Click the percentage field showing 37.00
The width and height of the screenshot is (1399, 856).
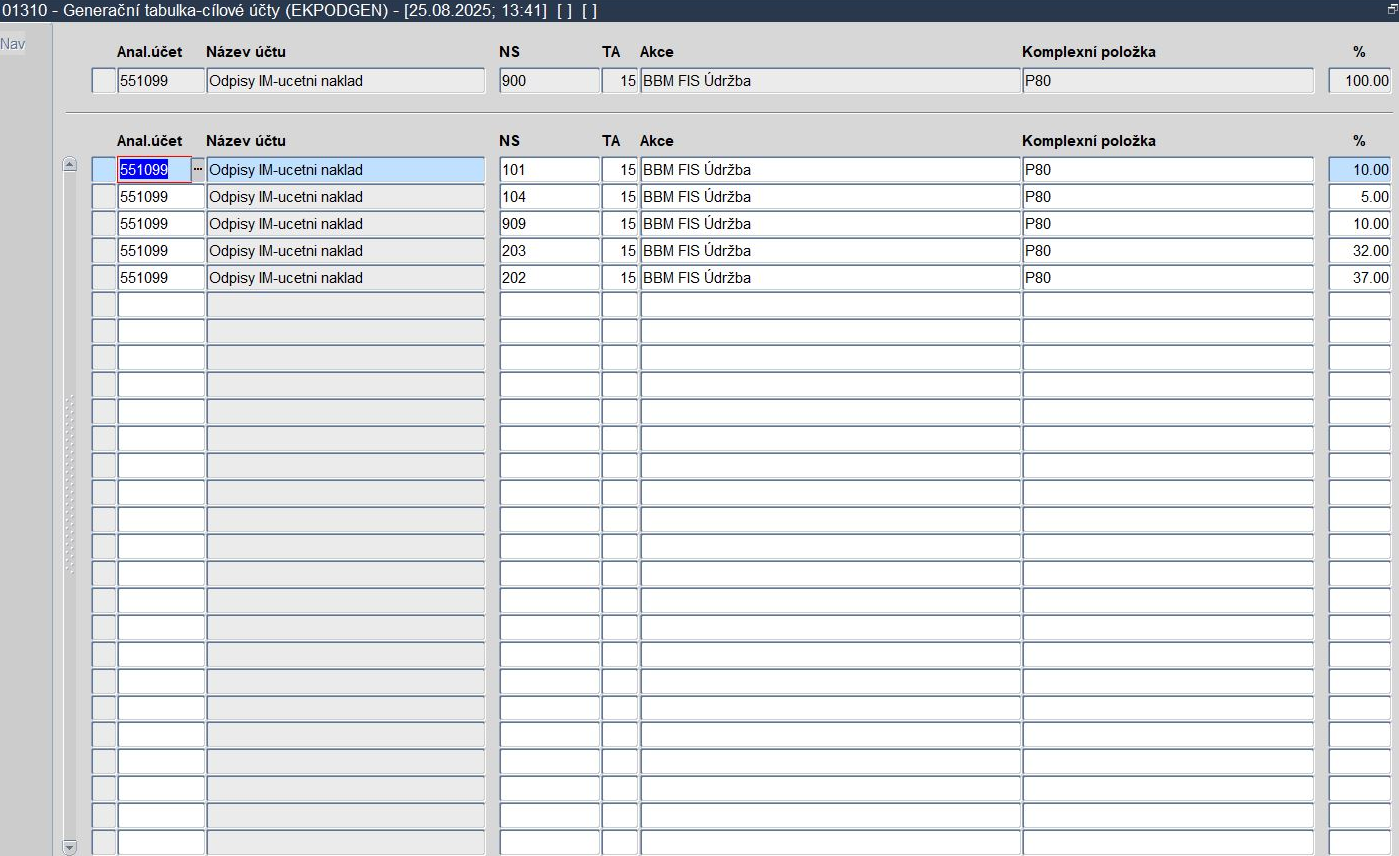(1359, 278)
